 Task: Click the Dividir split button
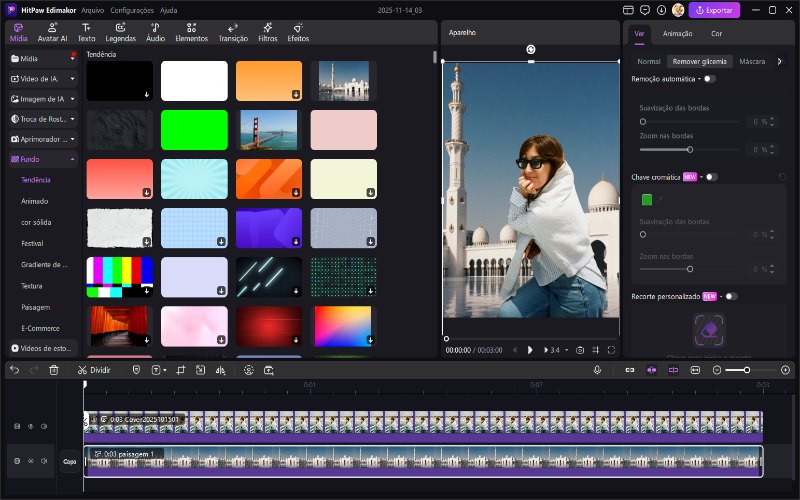(x=94, y=370)
